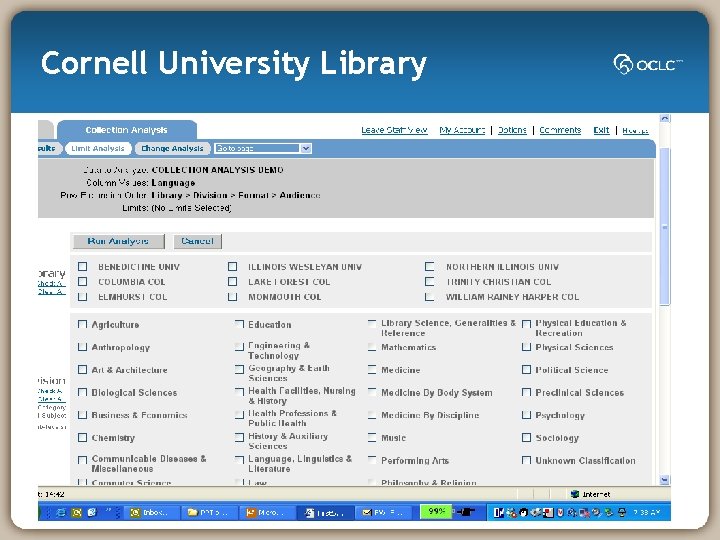This screenshot has width=720, height=540.
Task: Select the Chemistry checkbox
Action: pyautogui.click(x=83, y=438)
